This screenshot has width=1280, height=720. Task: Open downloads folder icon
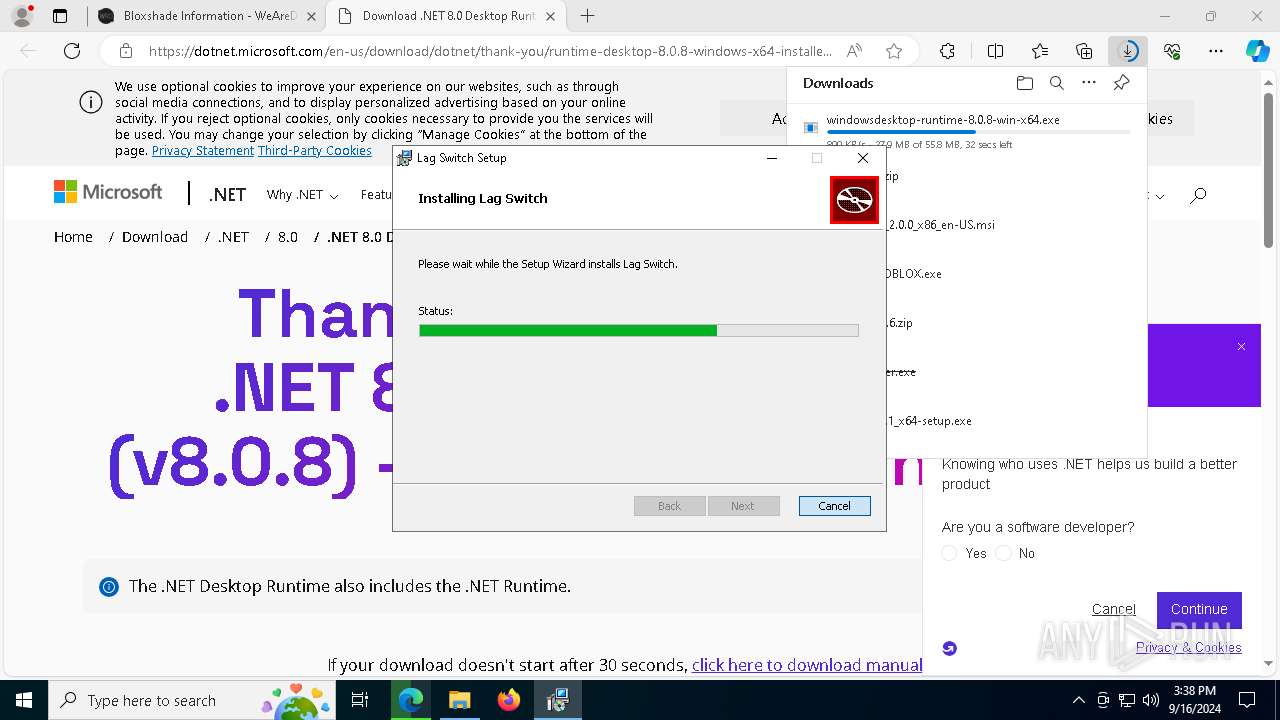[x=1024, y=83]
